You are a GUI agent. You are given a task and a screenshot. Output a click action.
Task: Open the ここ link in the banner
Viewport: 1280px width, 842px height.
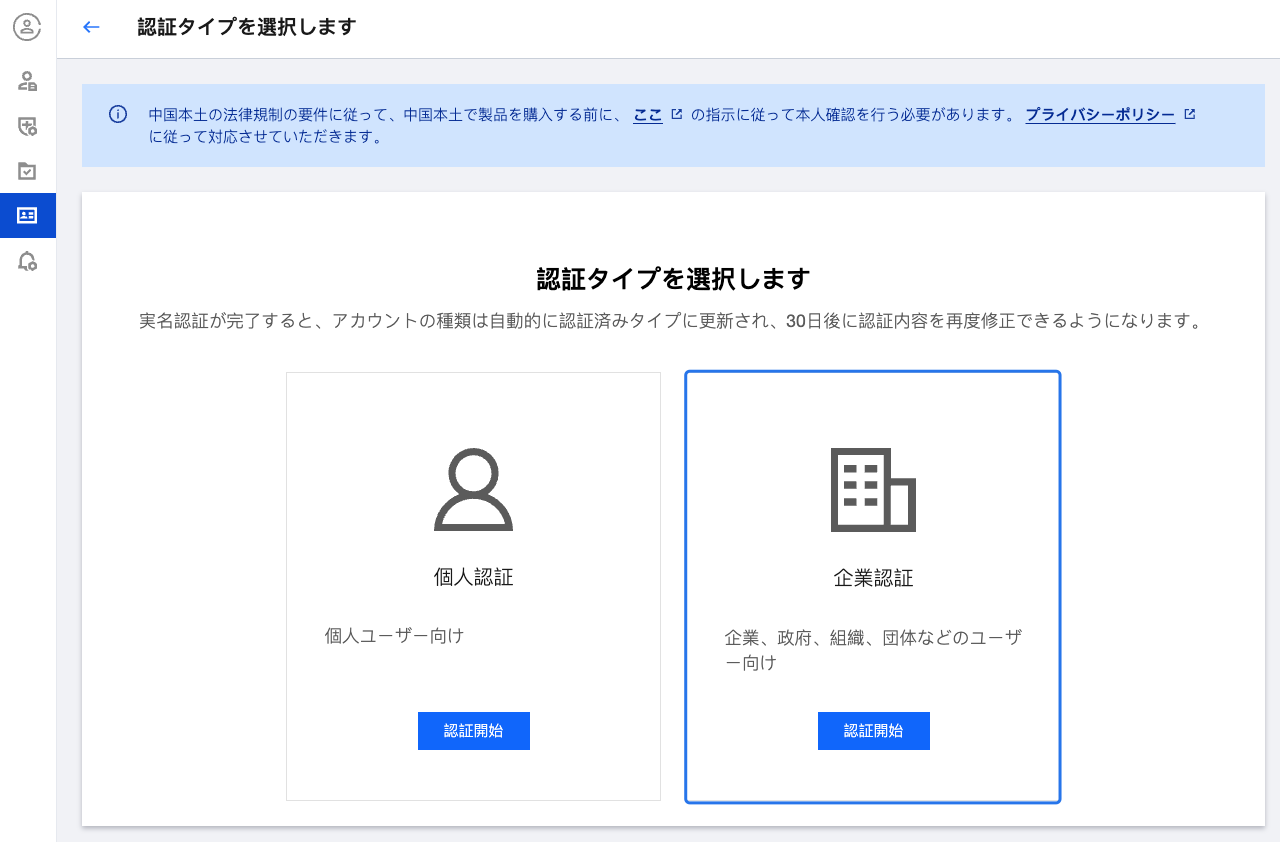pyautogui.click(x=648, y=115)
